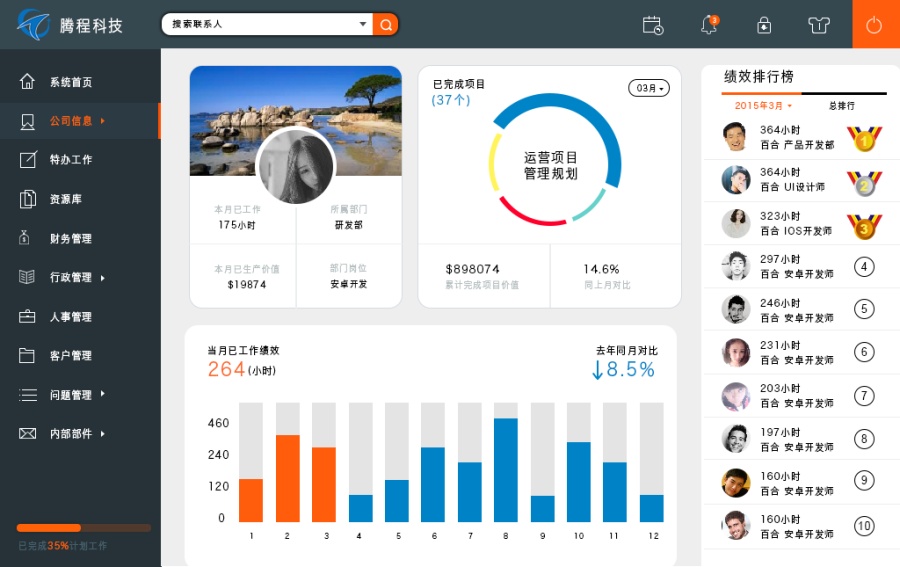The image size is (900, 567).
Task: Click the bronze rank 3 medal
Action: point(864,227)
